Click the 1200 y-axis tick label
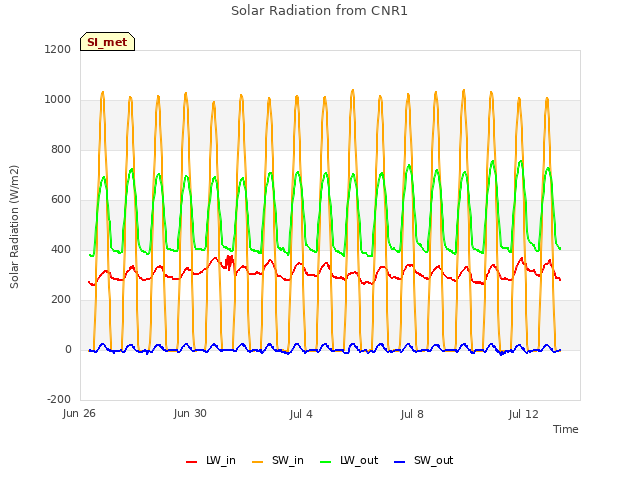Screen dimensions: 640x480 point(58,49)
